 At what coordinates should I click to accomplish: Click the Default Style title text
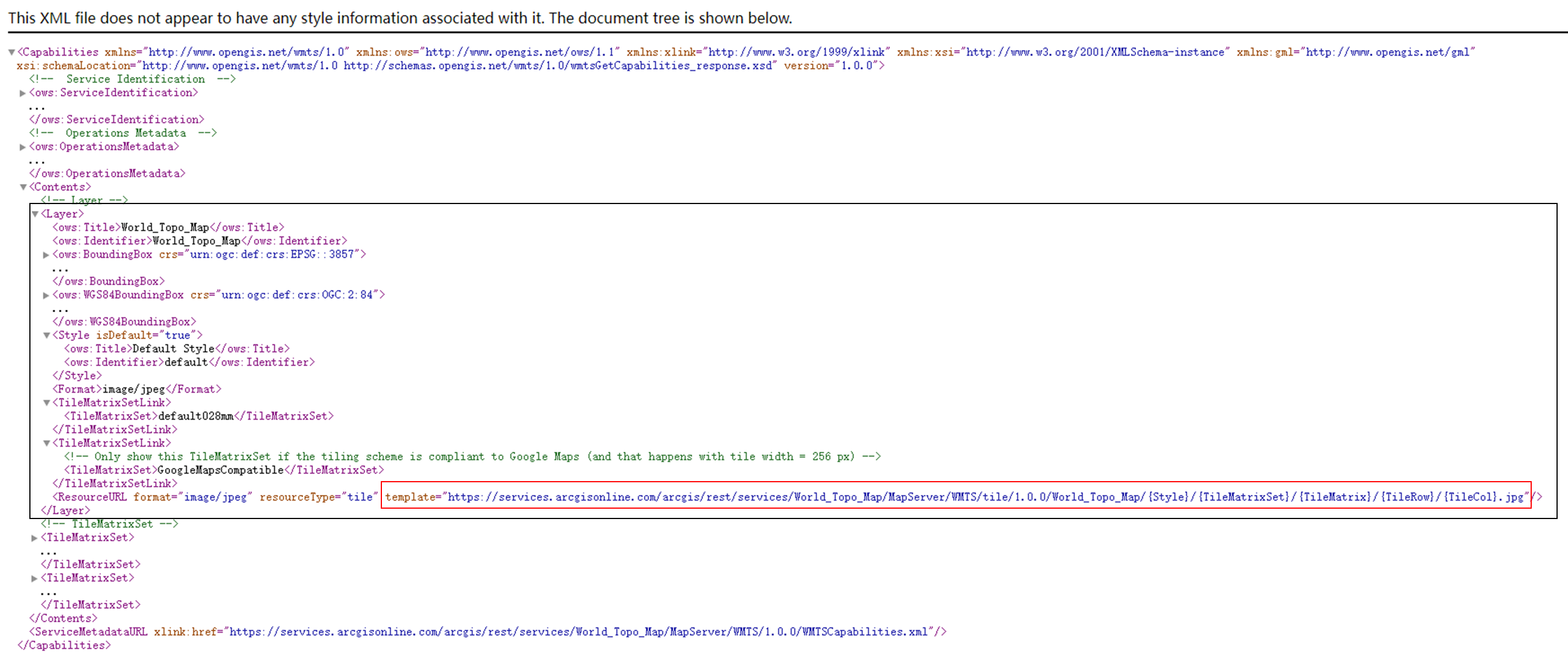[174, 348]
